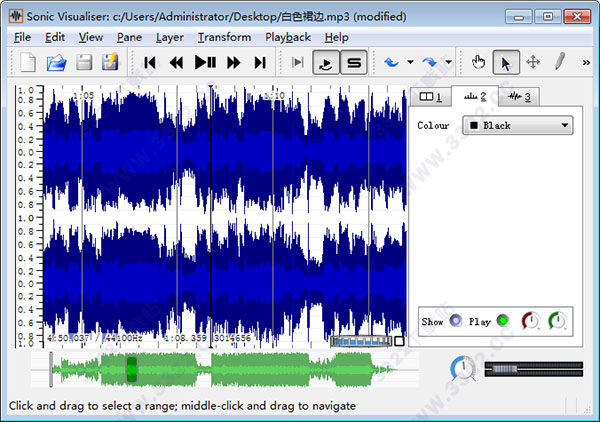The height and width of the screenshot is (422, 600).
Task: Click the blue main playback volume dial
Action: [x=463, y=369]
